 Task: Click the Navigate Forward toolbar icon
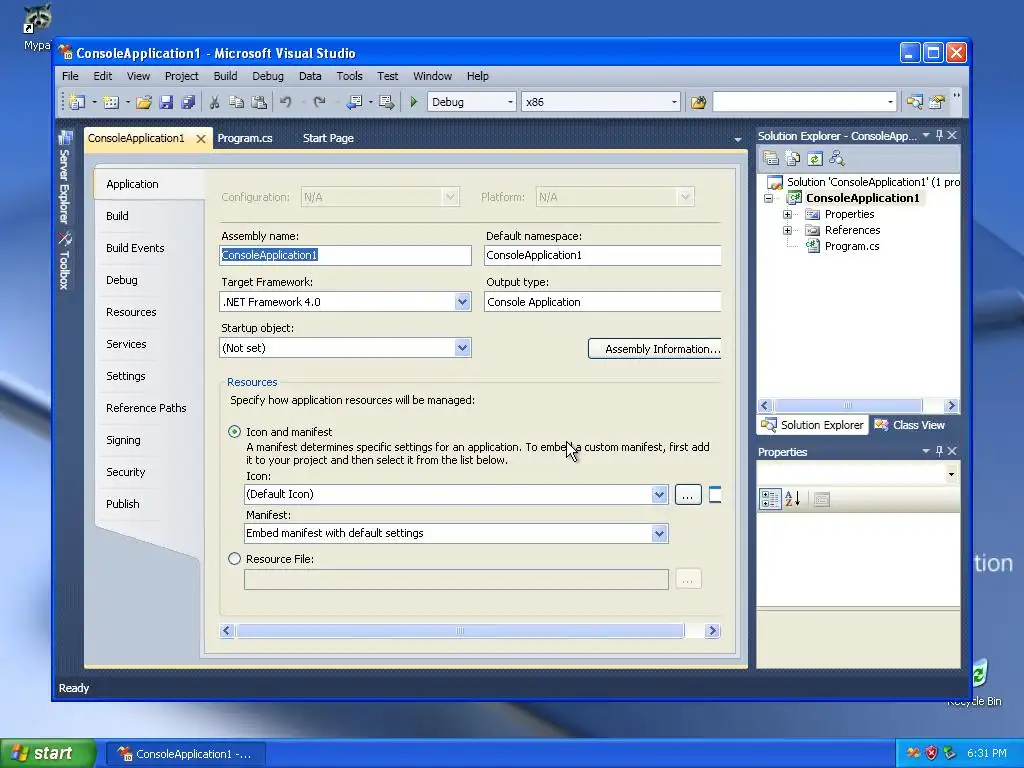tap(387, 102)
